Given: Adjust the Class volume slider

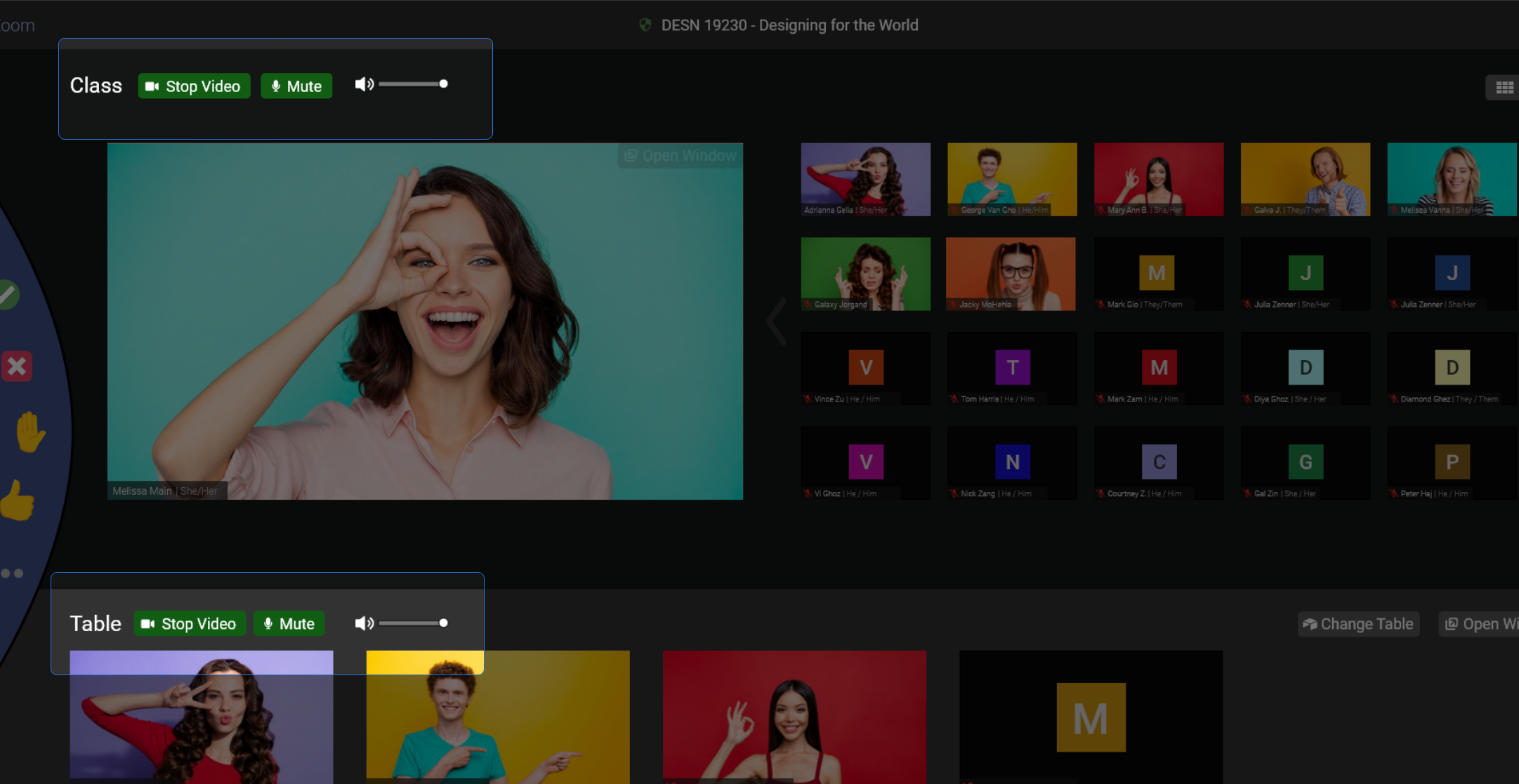Looking at the screenshot, I should click(413, 84).
